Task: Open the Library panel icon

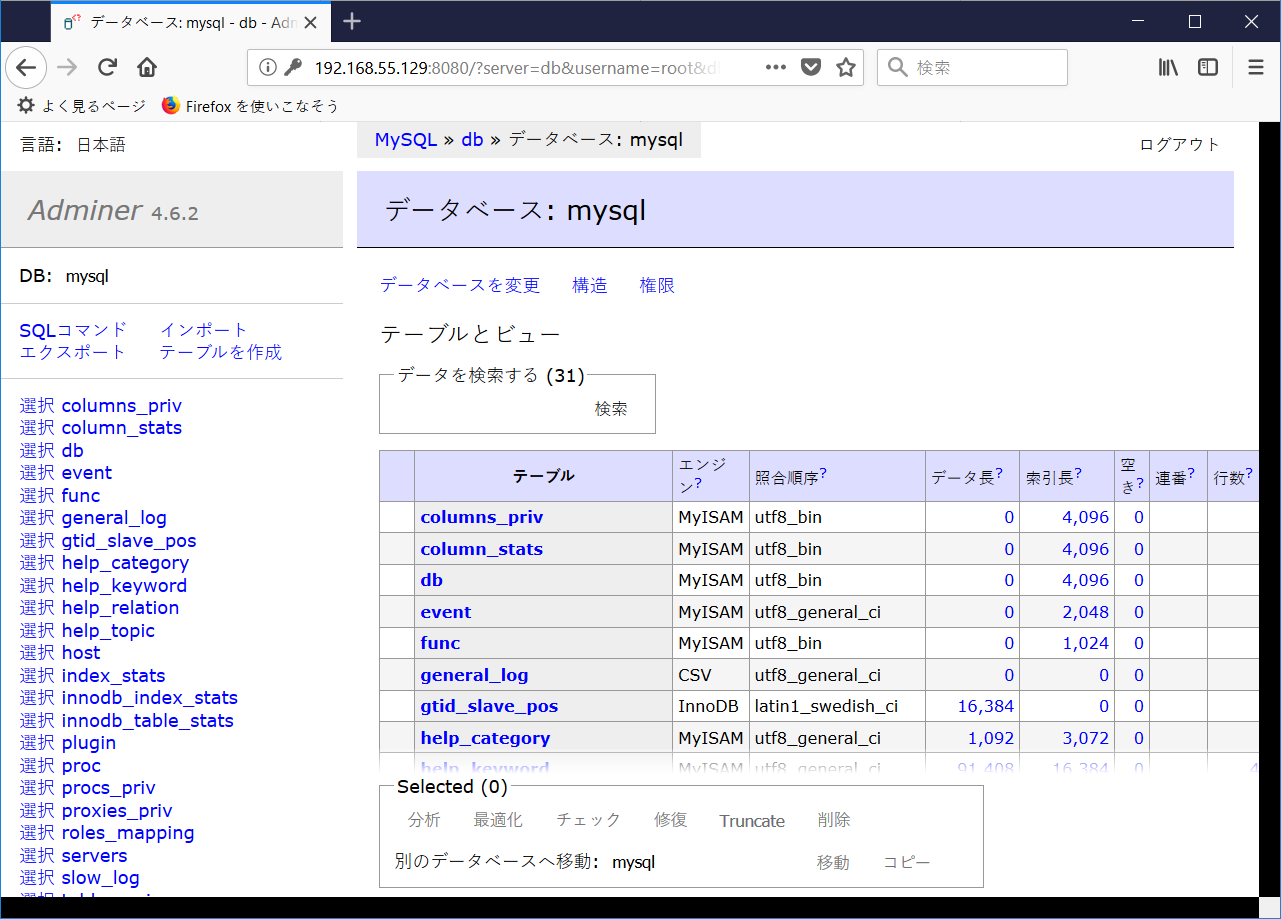Action: pos(1167,67)
